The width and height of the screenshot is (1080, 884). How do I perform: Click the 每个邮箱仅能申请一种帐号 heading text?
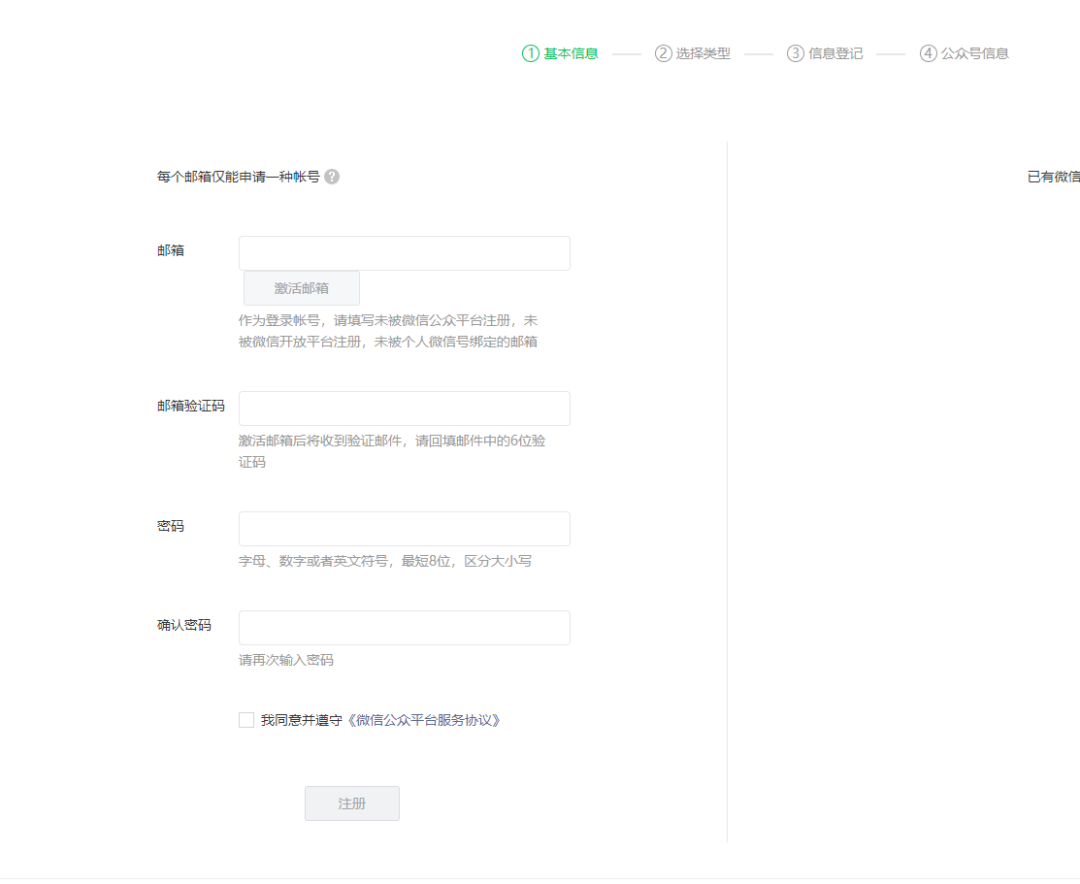coord(238,177)
